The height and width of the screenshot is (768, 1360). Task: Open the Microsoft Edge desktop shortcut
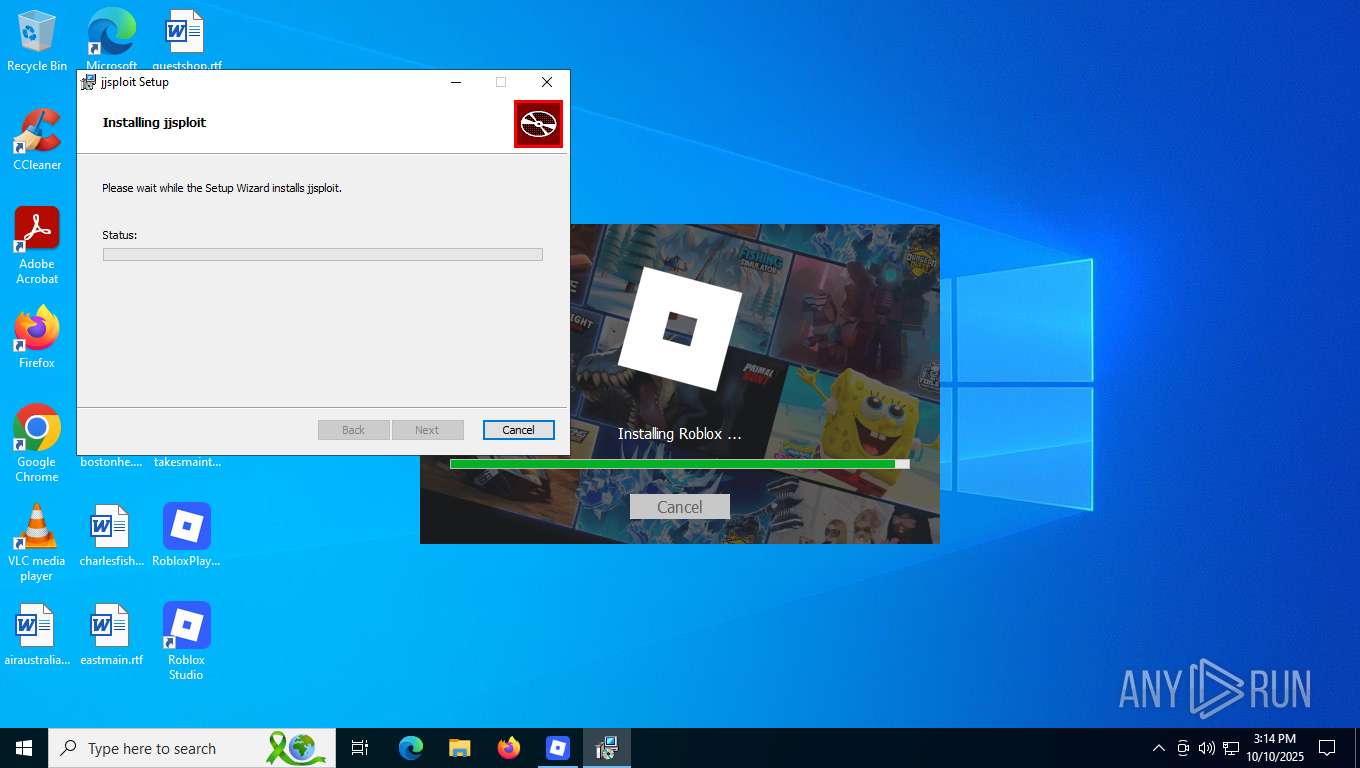coord(111,40)
